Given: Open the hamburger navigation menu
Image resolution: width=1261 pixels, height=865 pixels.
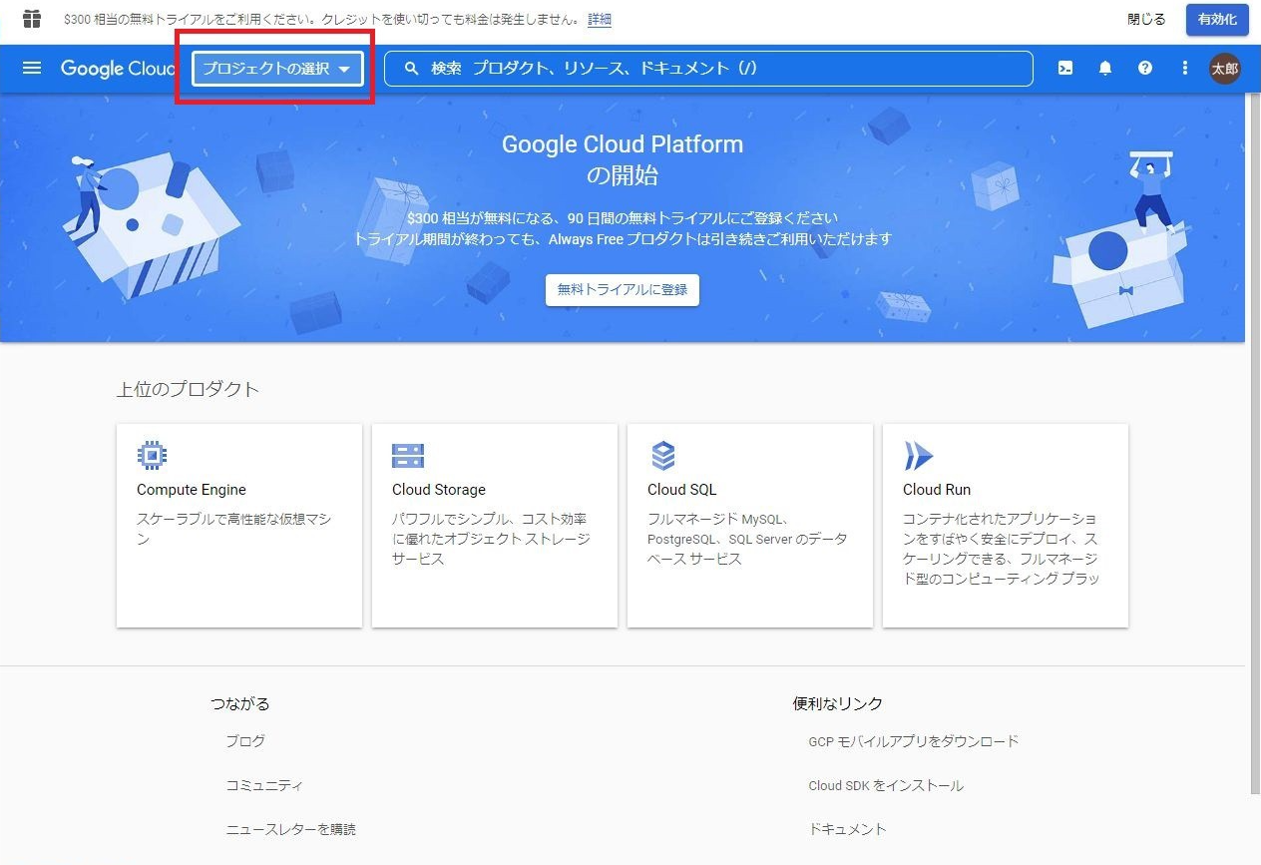Looking at the screenshot, I should (32, 68).
